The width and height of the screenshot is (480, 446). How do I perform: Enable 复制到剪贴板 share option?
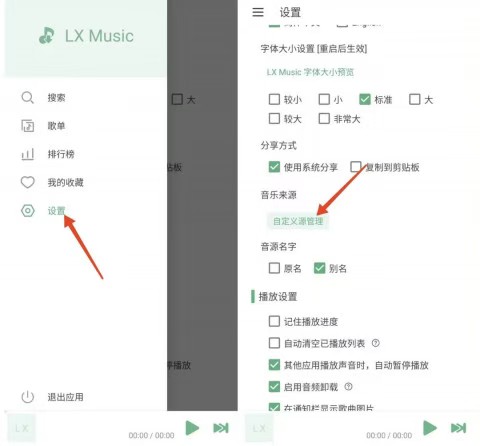click(356, 167)
